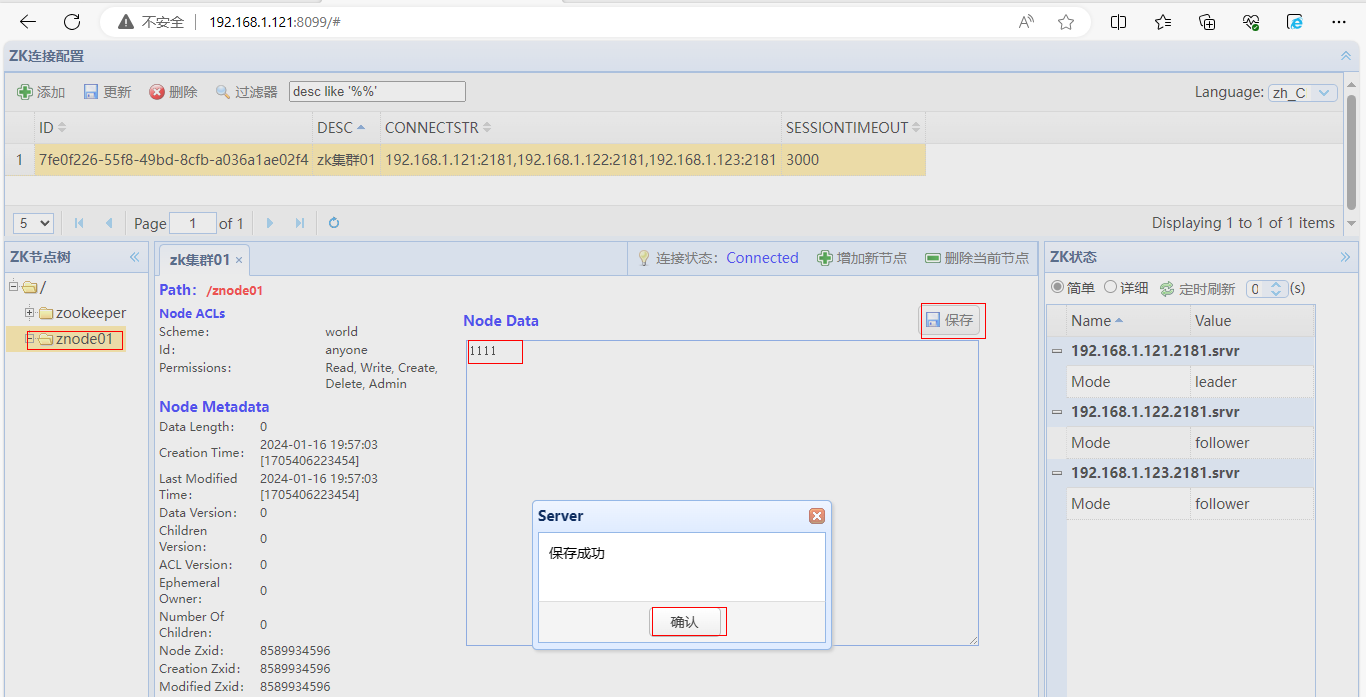Click the 删除 (delete) connection icon
1366x697 pixels.
point(157,92)
